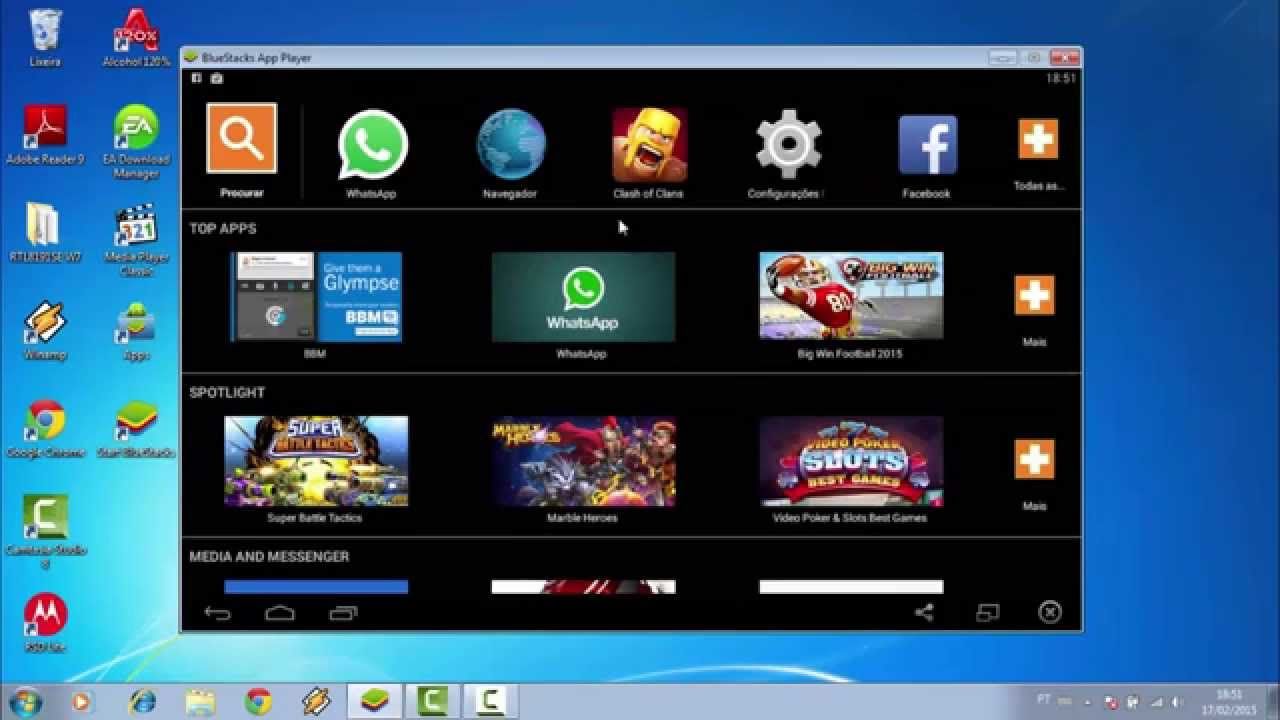The image size is (1280, 720).
Task: Open Marble Heroes game thumbnail
Action: pos(583,461)
